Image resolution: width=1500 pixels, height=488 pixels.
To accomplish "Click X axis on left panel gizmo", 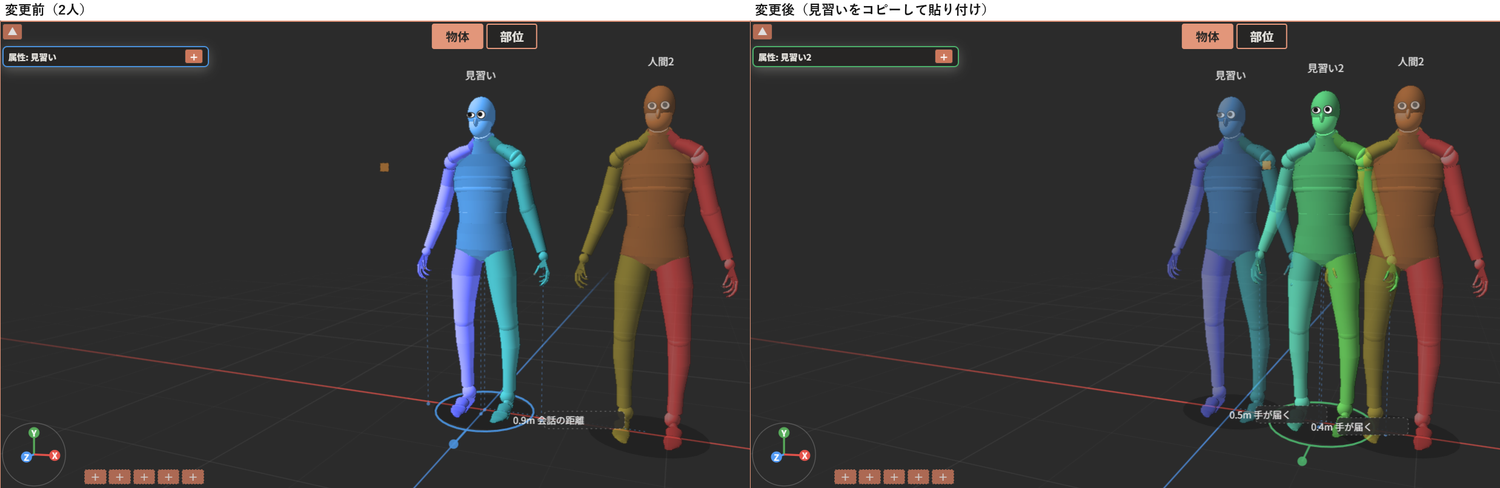I will click(55, 455).
